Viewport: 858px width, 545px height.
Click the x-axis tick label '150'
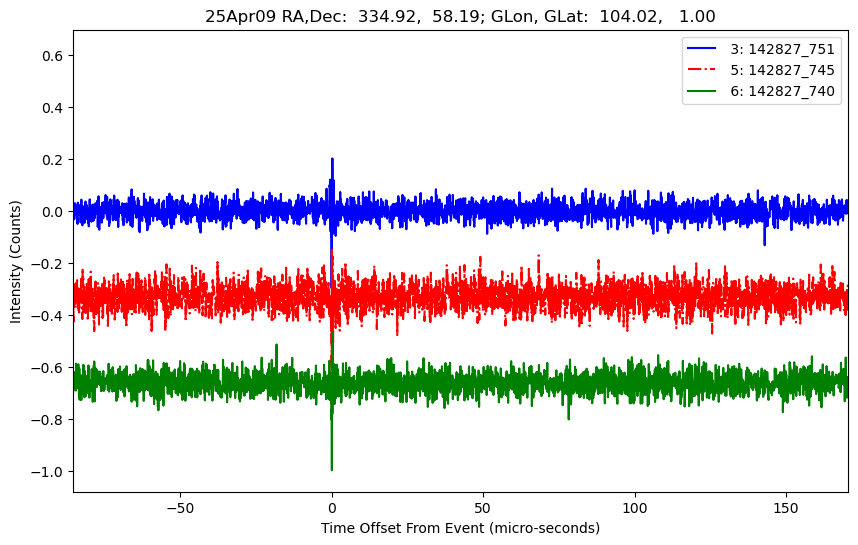pos(786,508)
